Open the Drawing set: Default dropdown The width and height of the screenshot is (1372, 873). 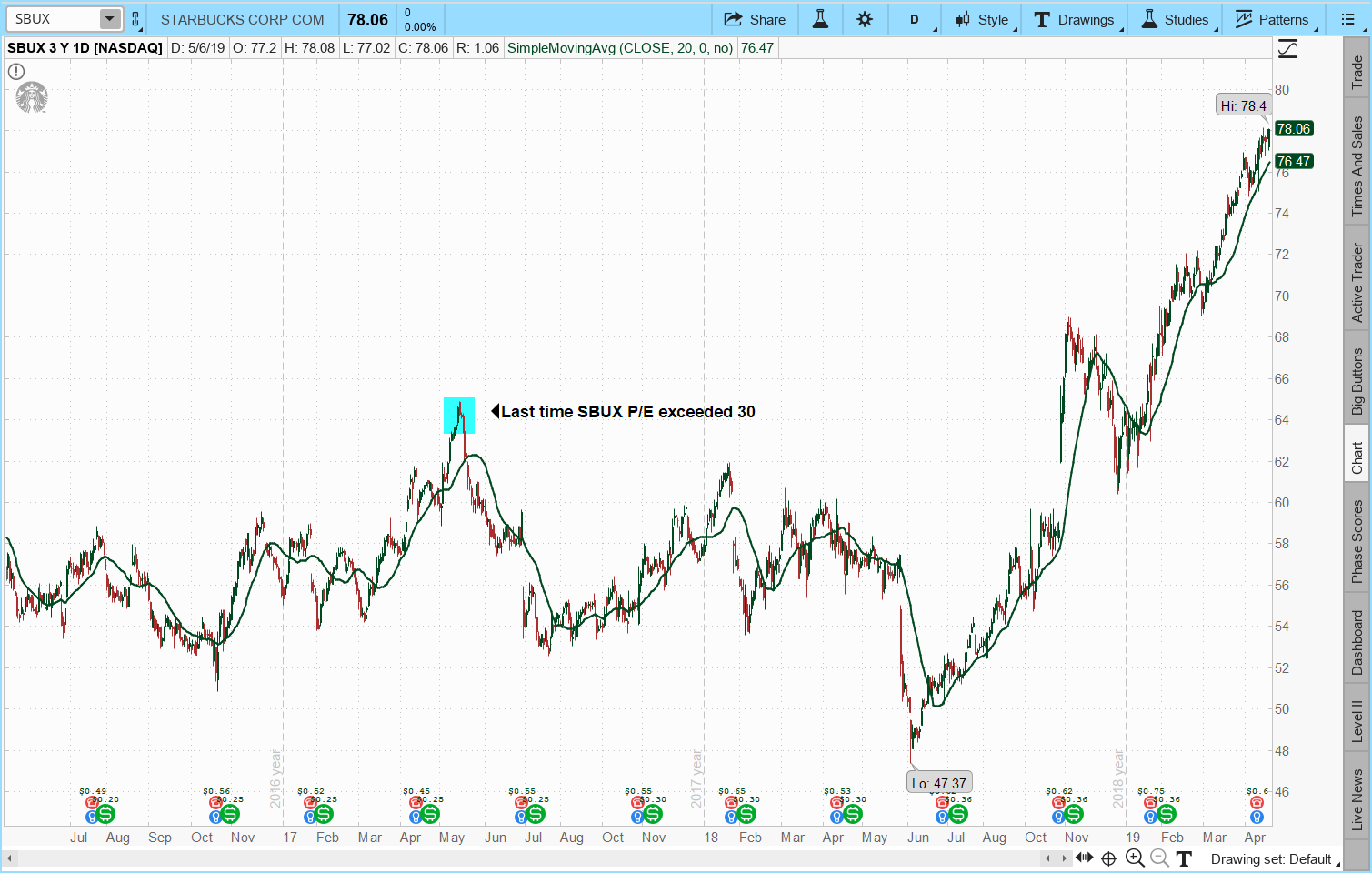(x=1275, y=858)
